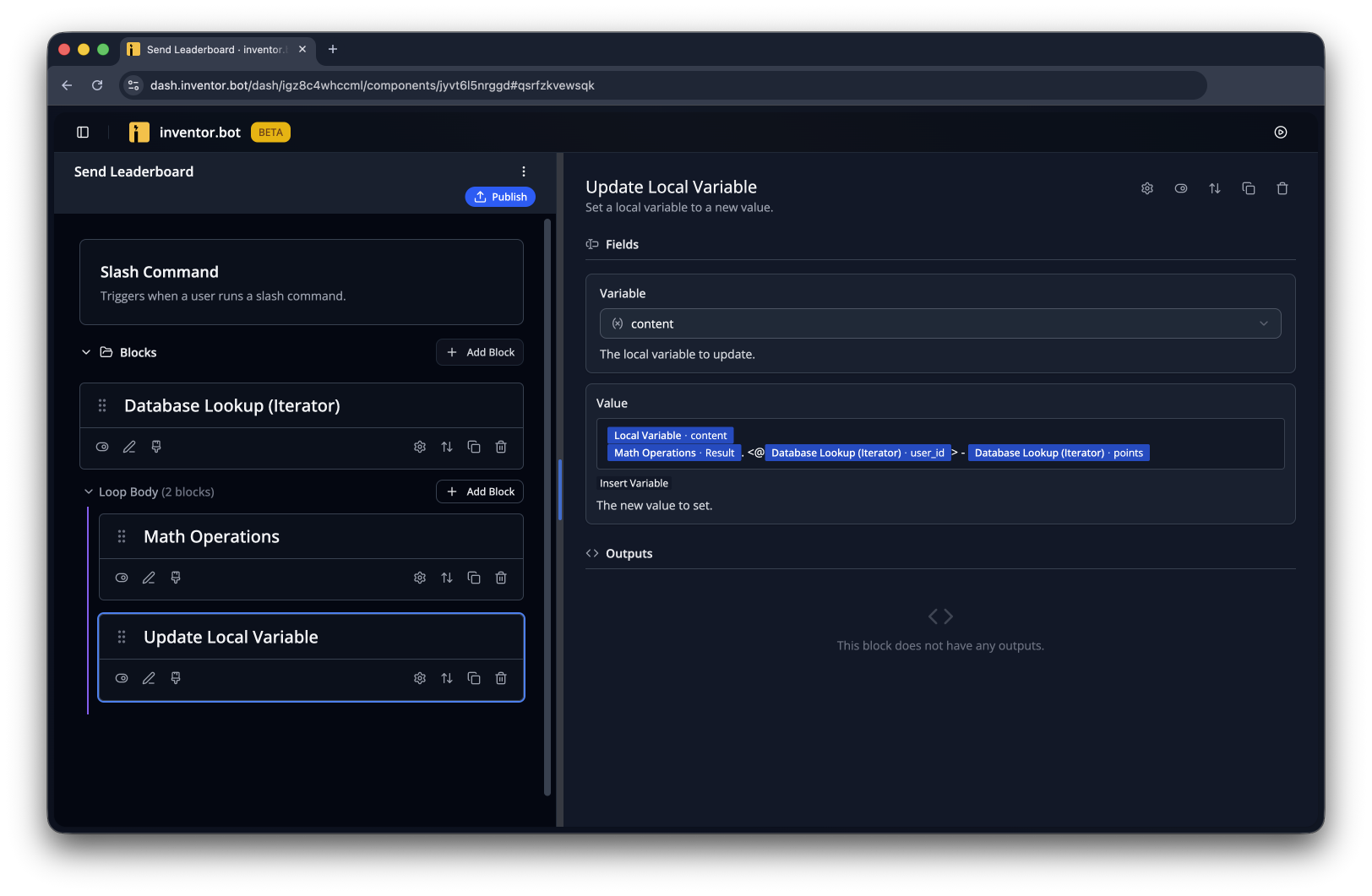Click the move arrows in detail panel header

pos(1215,188)
